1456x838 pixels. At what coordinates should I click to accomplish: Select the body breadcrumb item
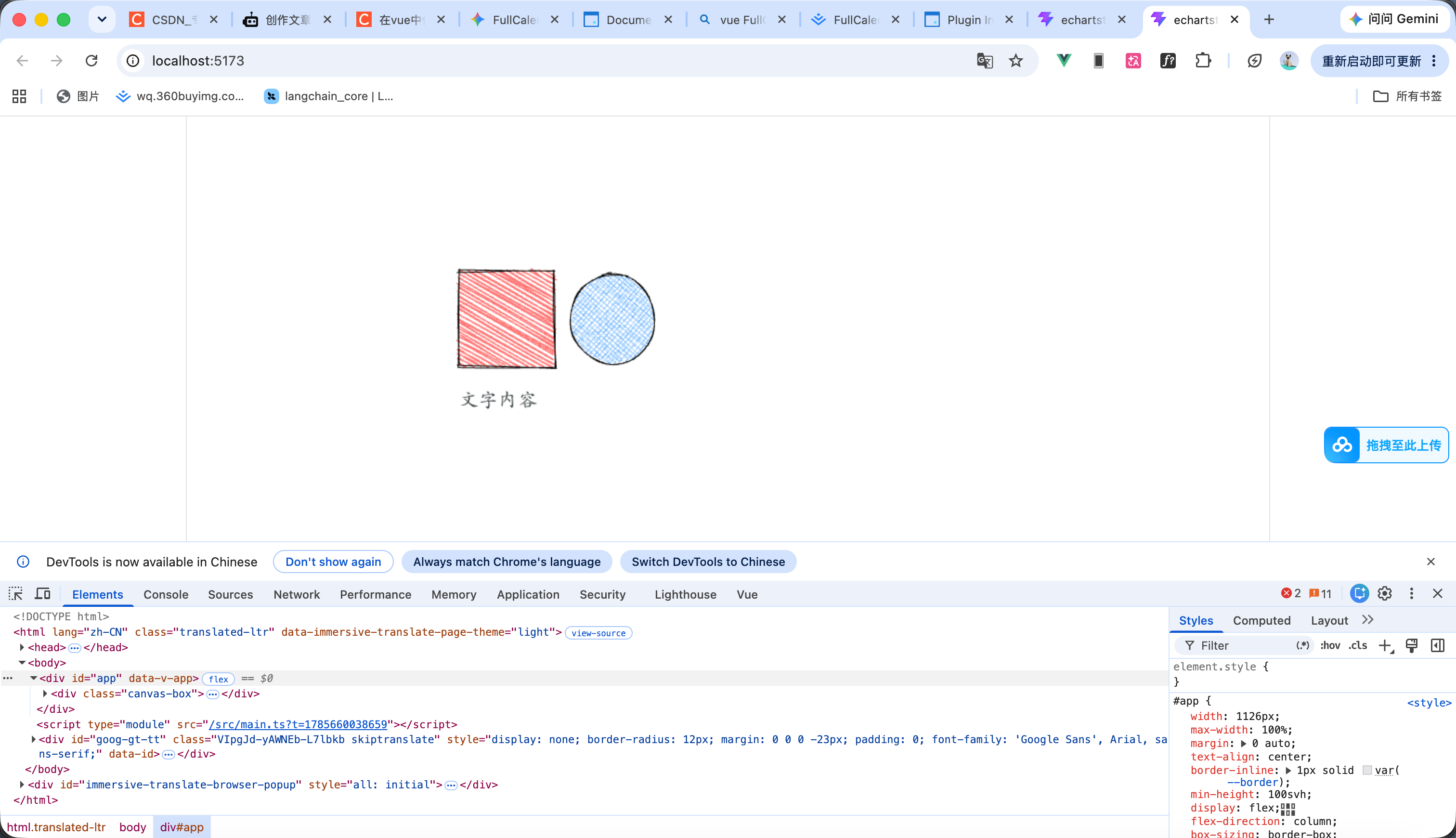point(132,827)
